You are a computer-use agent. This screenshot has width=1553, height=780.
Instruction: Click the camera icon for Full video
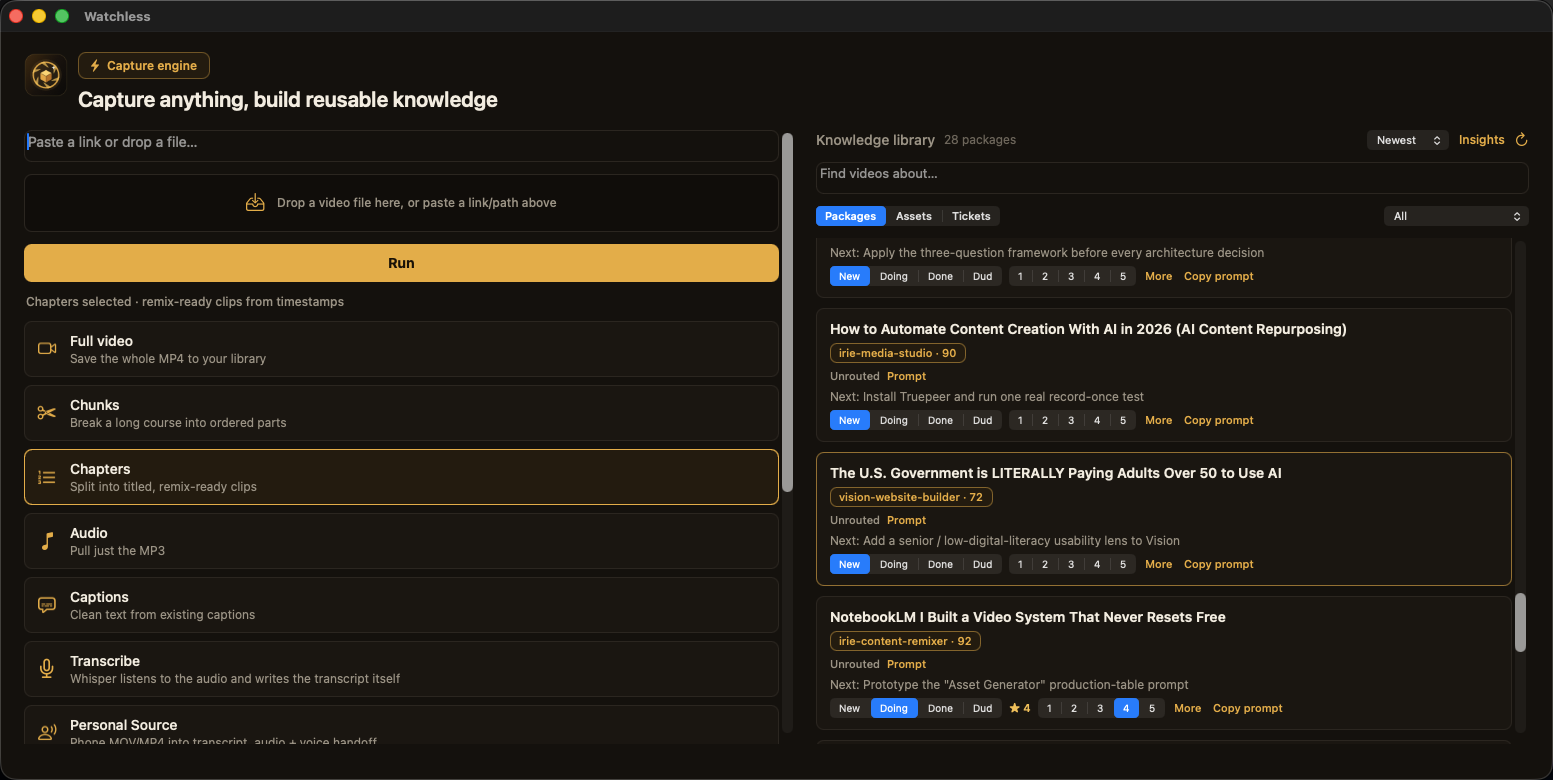coord(47,349)
